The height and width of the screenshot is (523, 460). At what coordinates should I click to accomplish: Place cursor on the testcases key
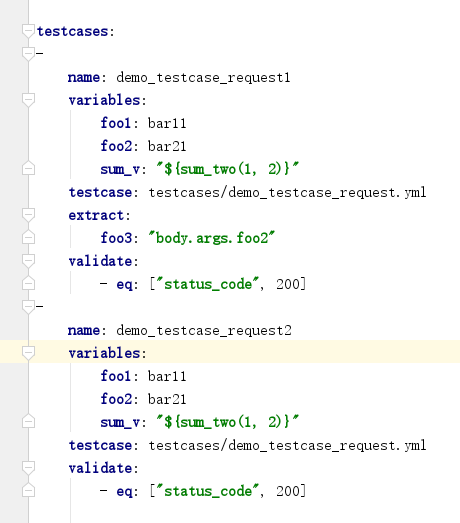click(73, 31)
